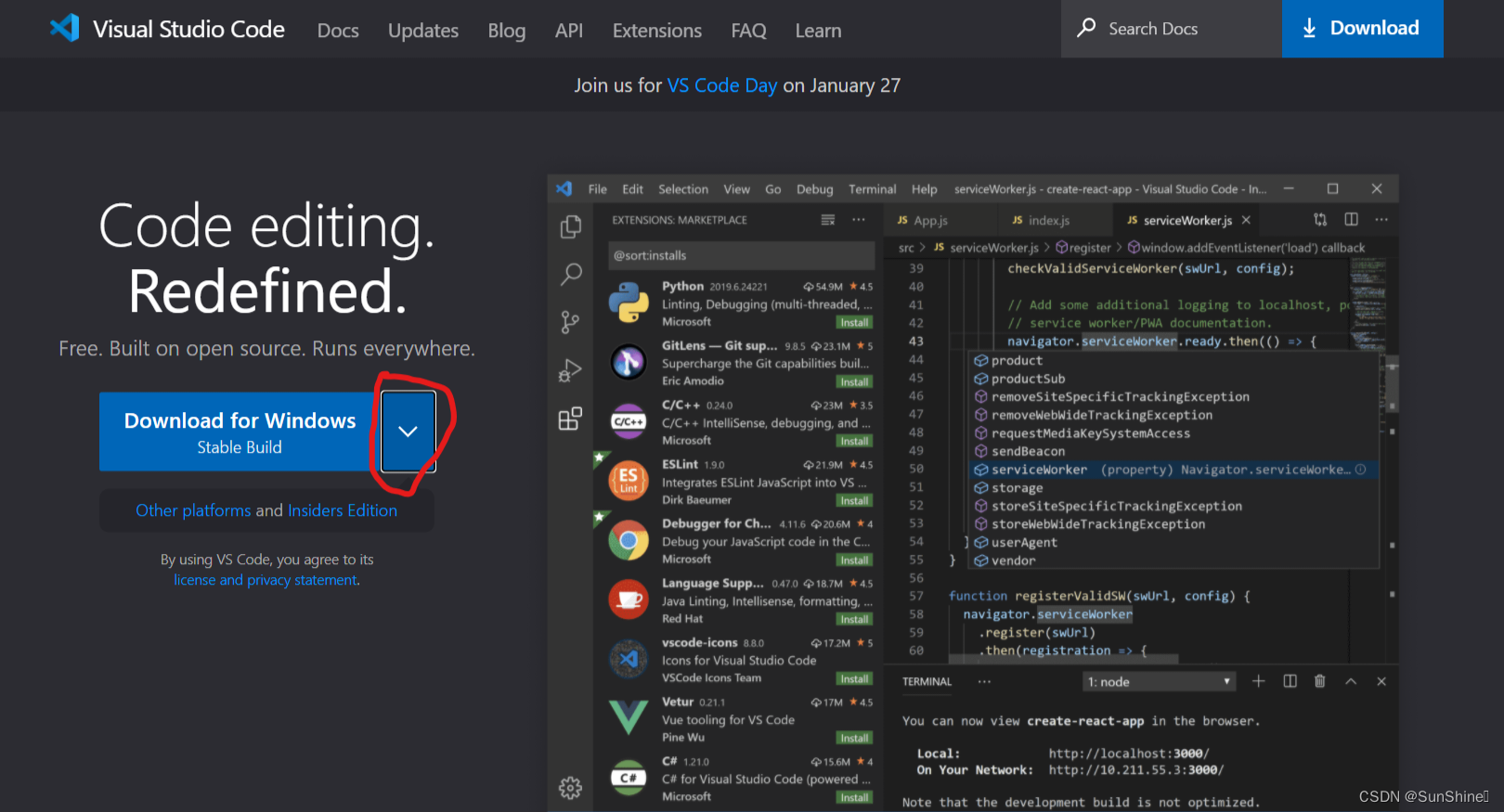Open the Docs navigation link
This screenshot has height=812, width=1504.
coord(338,31)
